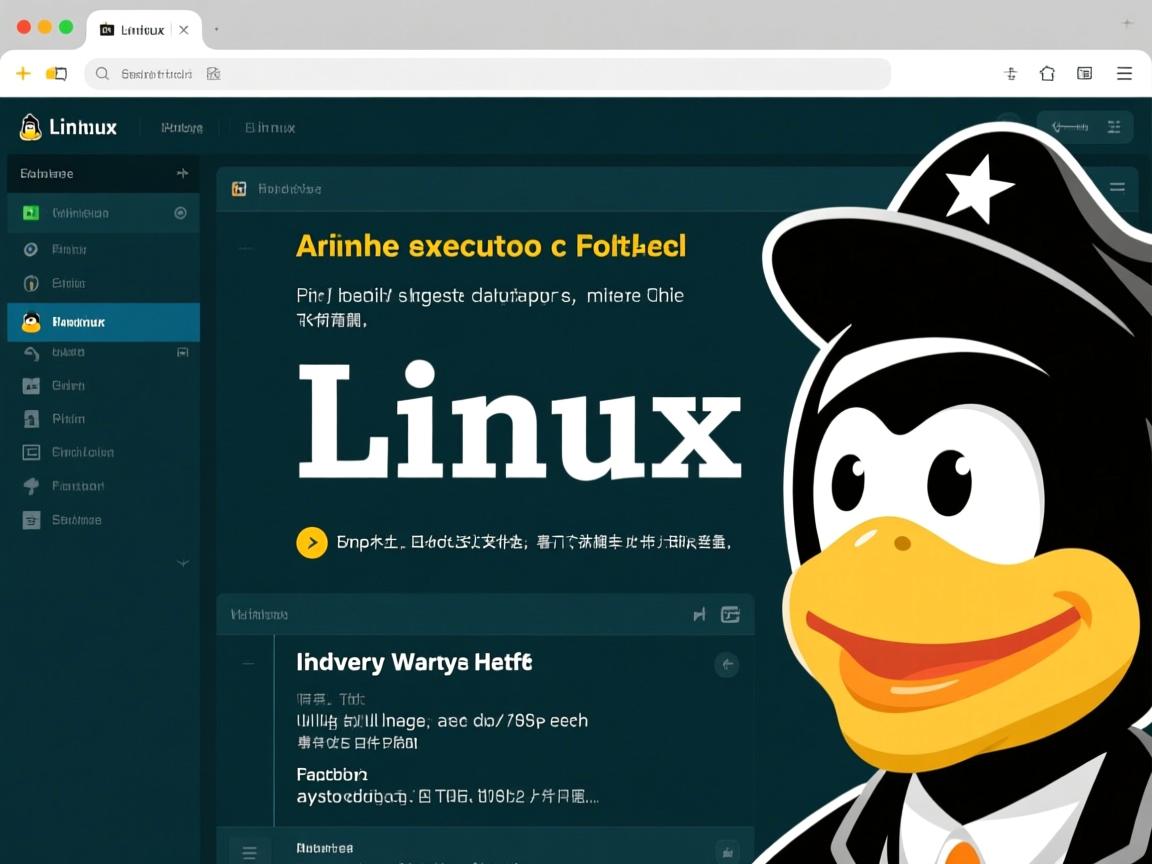Toggle the circular control beside the green sidebar item

point(180,213)
